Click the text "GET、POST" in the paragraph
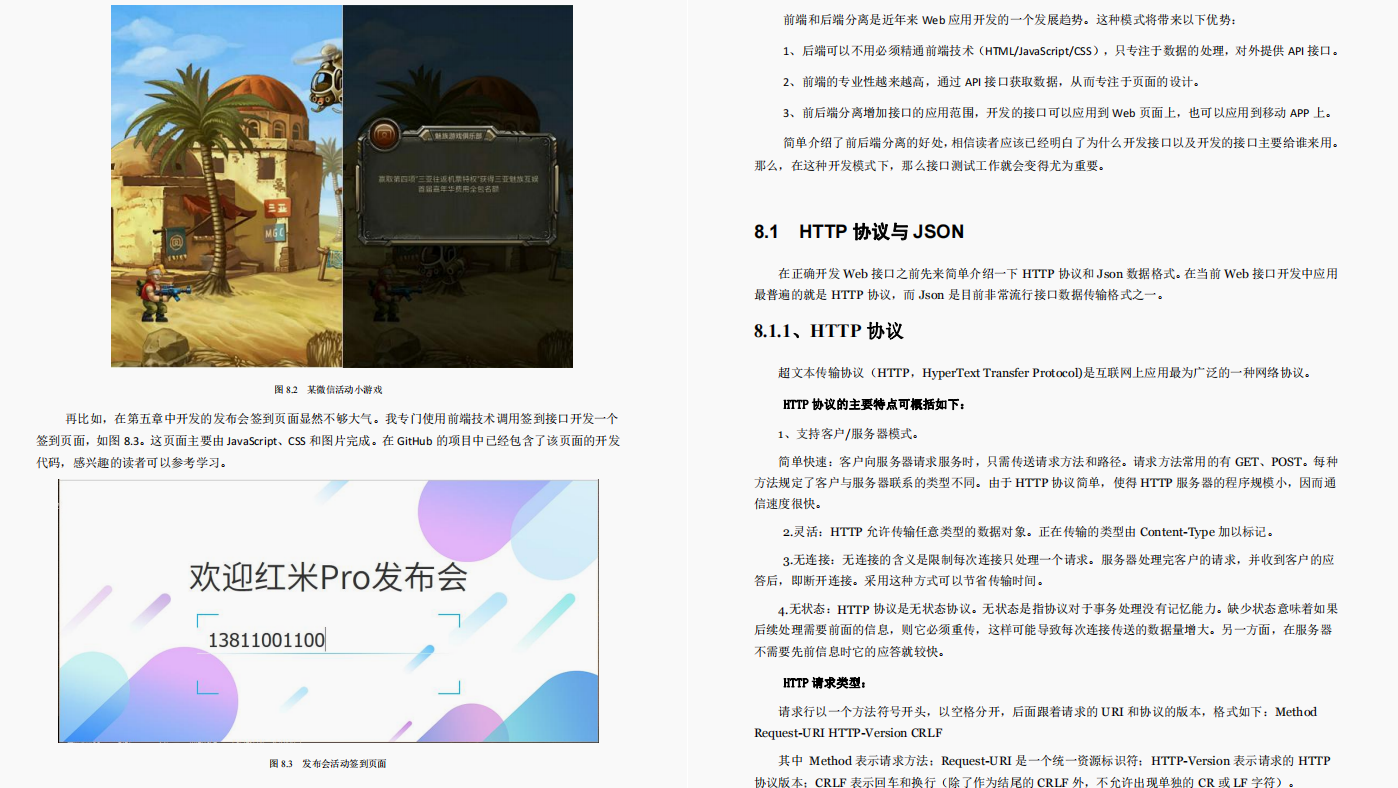The image size is (1398, 788). [1270, 462]
